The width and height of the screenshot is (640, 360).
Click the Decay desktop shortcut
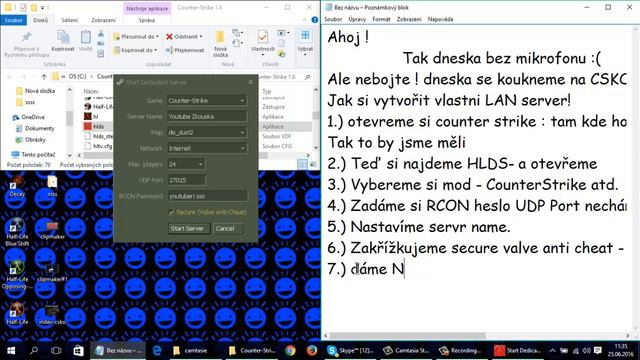click(x=16, y=187)
